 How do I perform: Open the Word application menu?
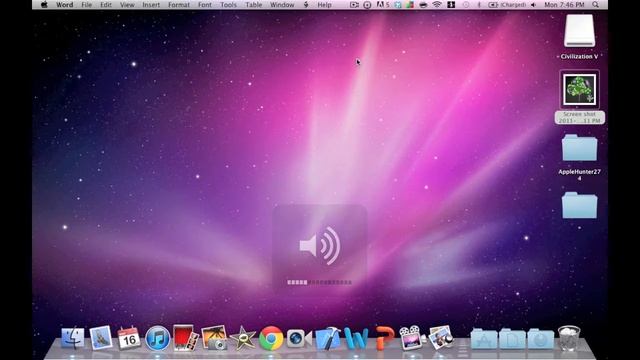pos(64,5)
